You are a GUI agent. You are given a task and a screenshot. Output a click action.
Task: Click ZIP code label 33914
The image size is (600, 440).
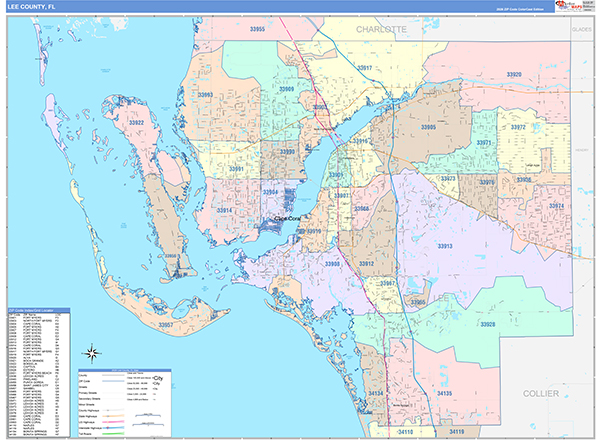coord(224,210)
